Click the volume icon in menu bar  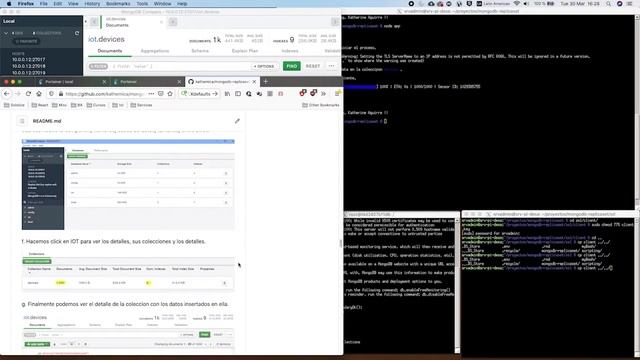[527, 4]
